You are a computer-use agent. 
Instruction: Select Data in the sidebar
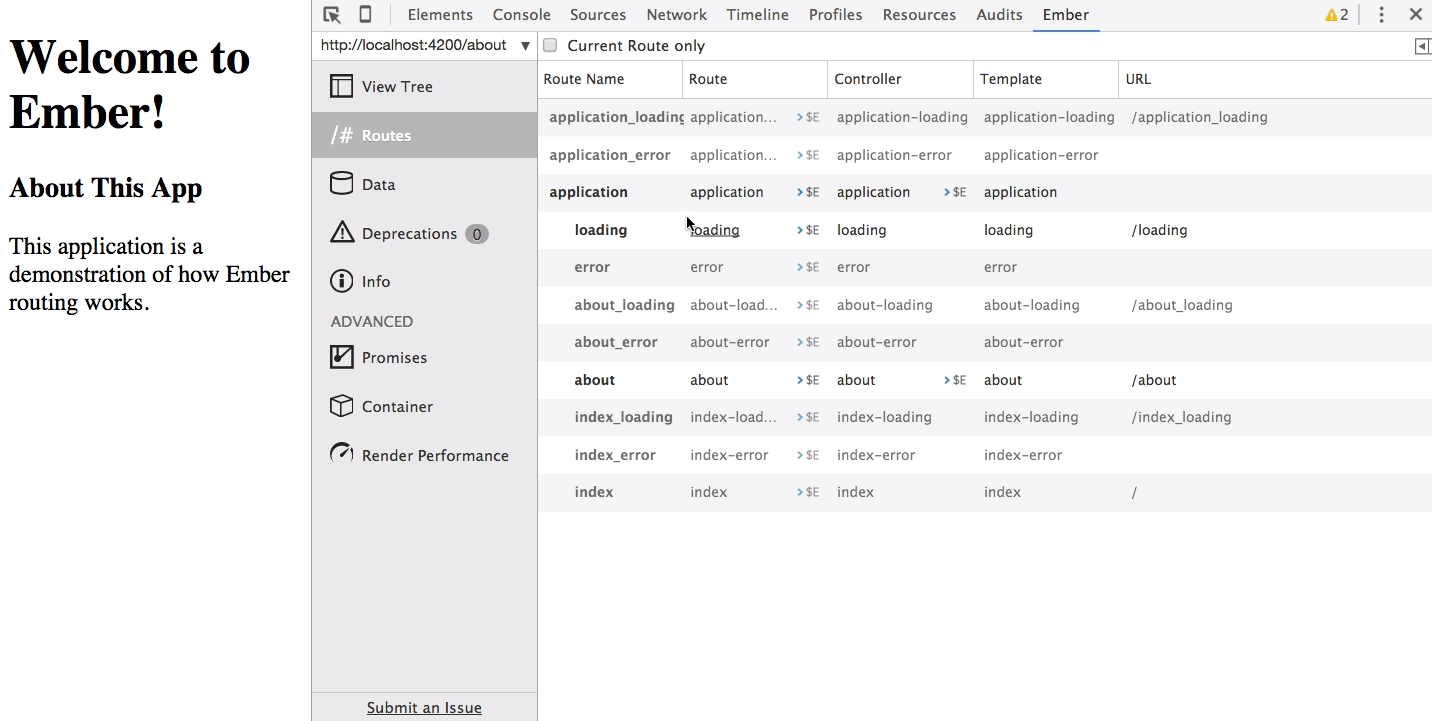pyautogui.click(x=424, y=184)
